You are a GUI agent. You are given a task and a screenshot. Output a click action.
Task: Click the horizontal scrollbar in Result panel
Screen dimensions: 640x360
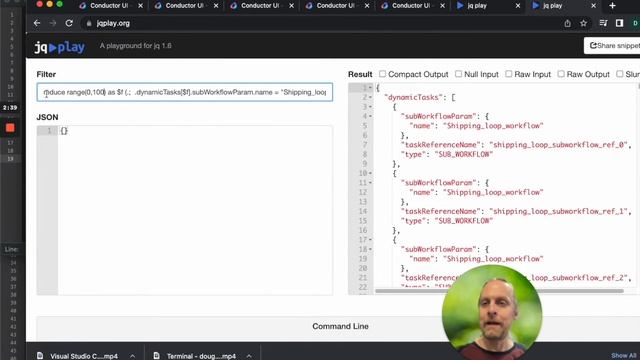[x=499, y=291]
